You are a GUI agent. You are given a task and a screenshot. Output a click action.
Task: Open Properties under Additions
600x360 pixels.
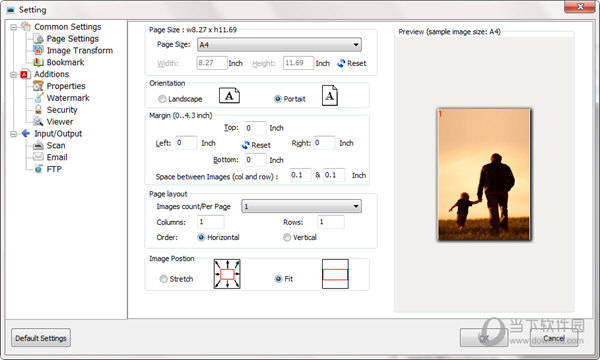[66, 86]
